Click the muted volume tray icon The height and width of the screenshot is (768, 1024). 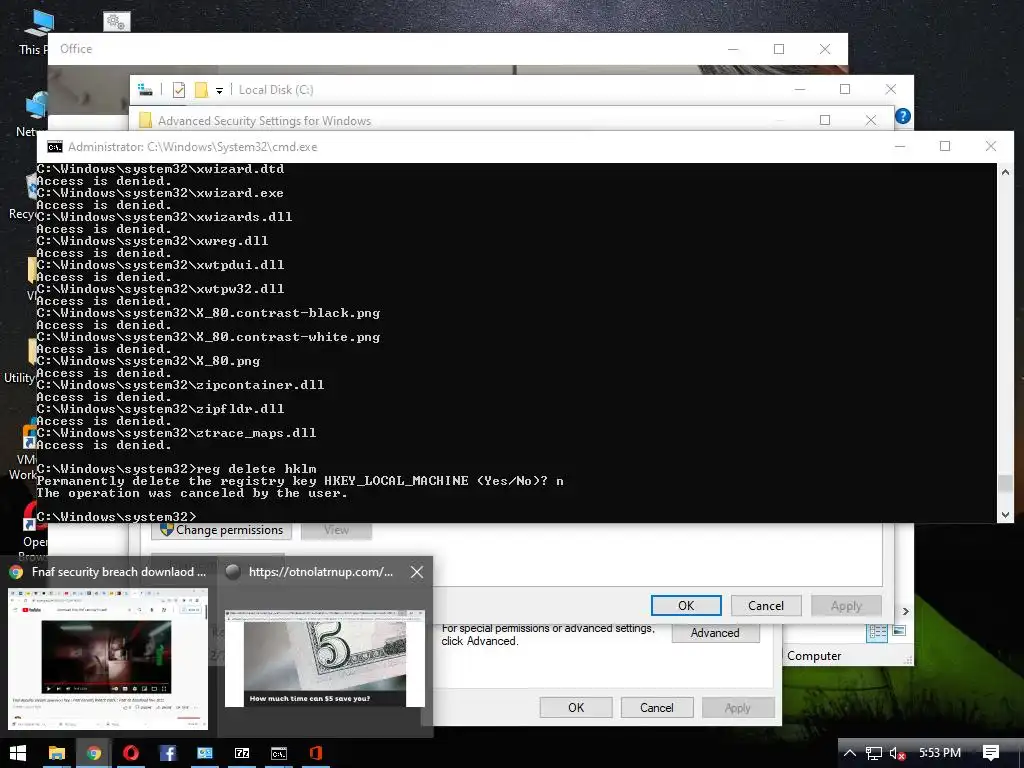[x=897, y=753]
